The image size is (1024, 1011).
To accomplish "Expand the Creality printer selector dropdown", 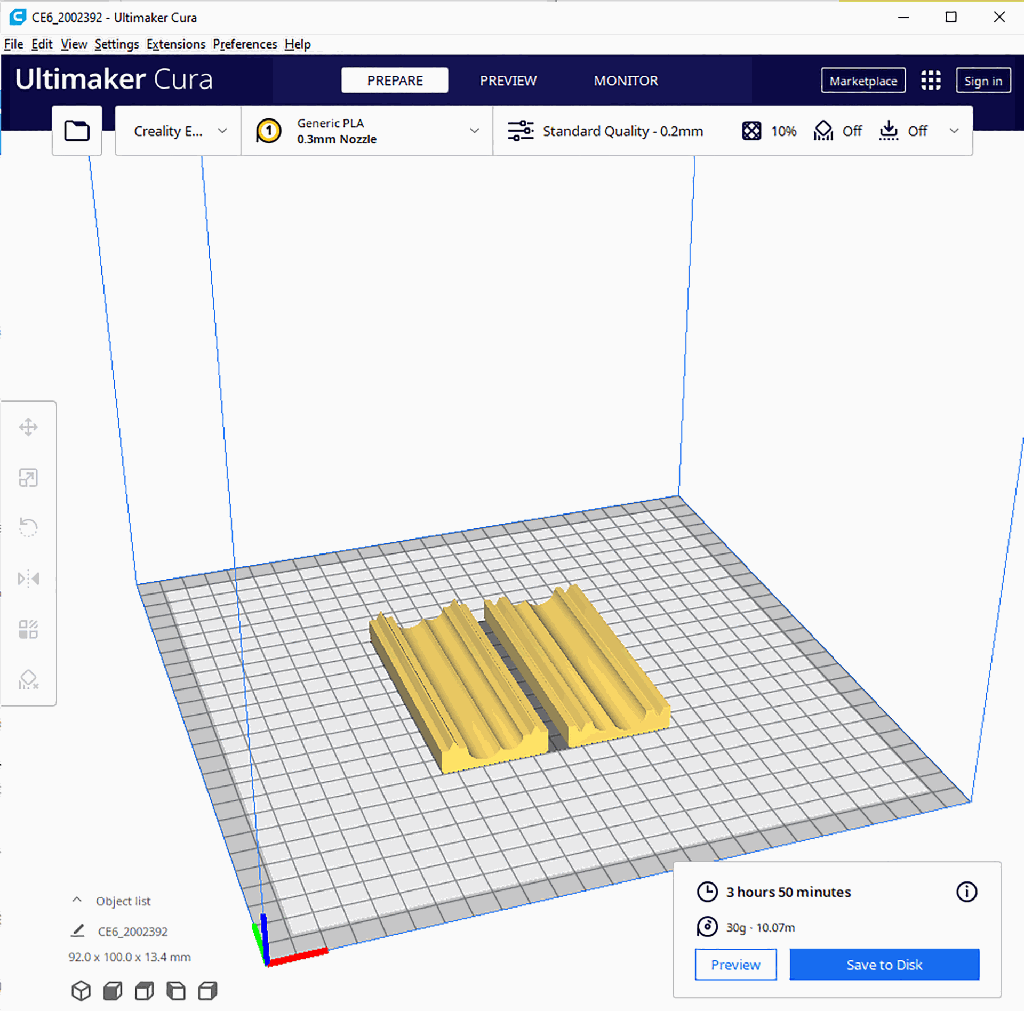I will pyautogui.click(x=179, y=131).
